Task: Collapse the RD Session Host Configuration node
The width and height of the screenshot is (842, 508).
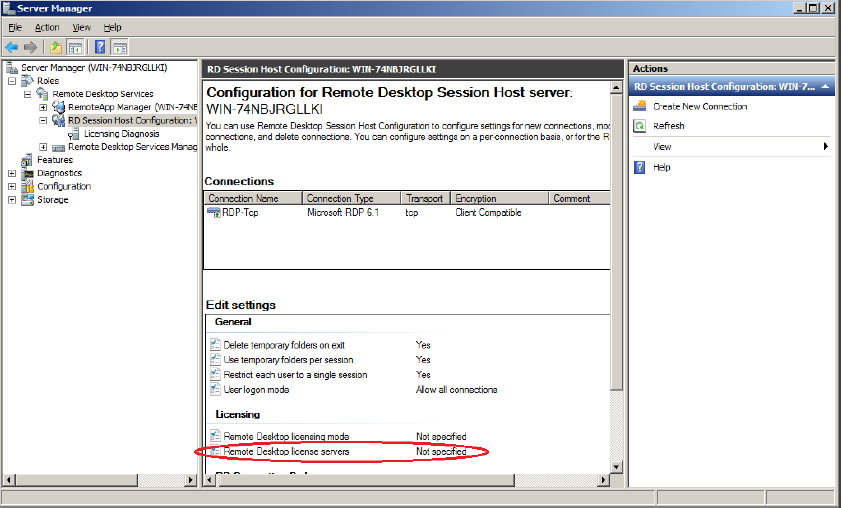Action: pyautogui.click(x=43, y=121)
